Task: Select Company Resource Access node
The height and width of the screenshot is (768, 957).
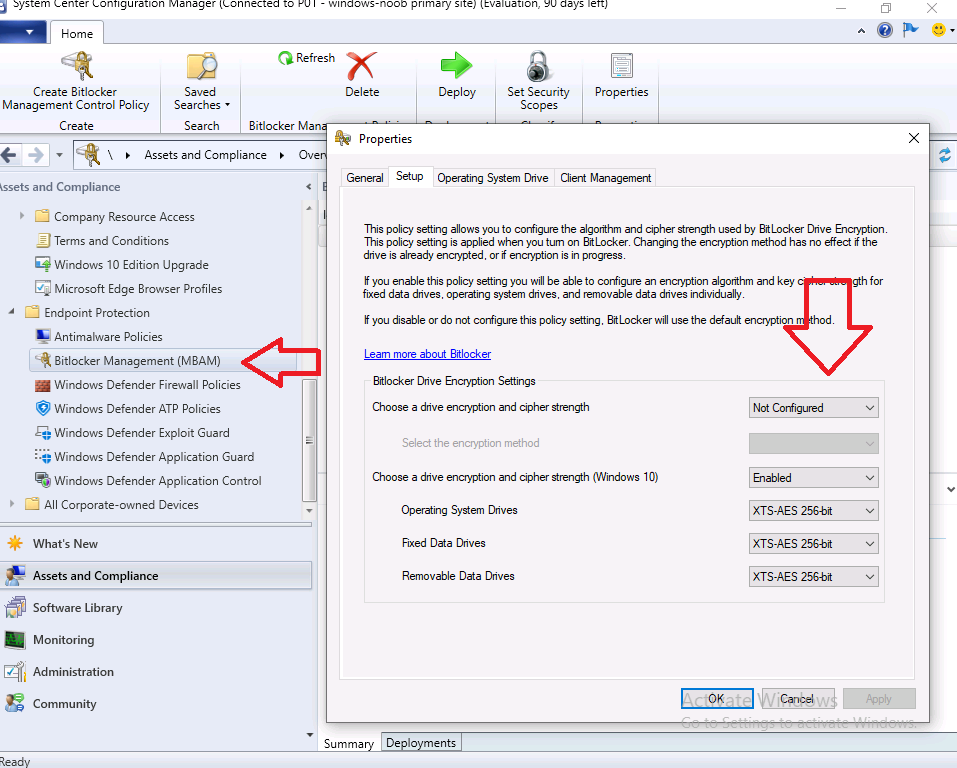Action: [124, 217]
